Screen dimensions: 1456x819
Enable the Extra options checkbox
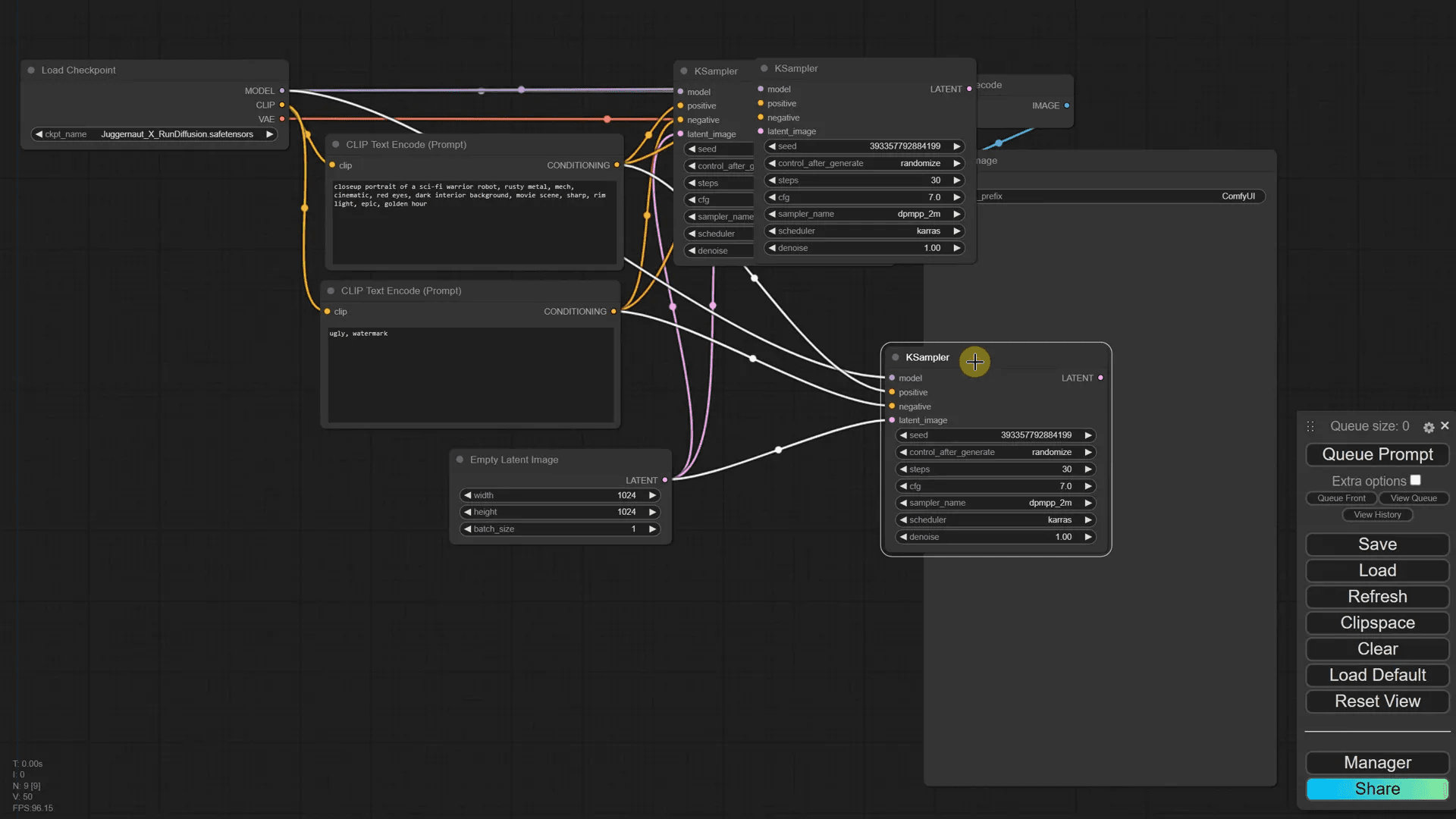click(1417, 479)
